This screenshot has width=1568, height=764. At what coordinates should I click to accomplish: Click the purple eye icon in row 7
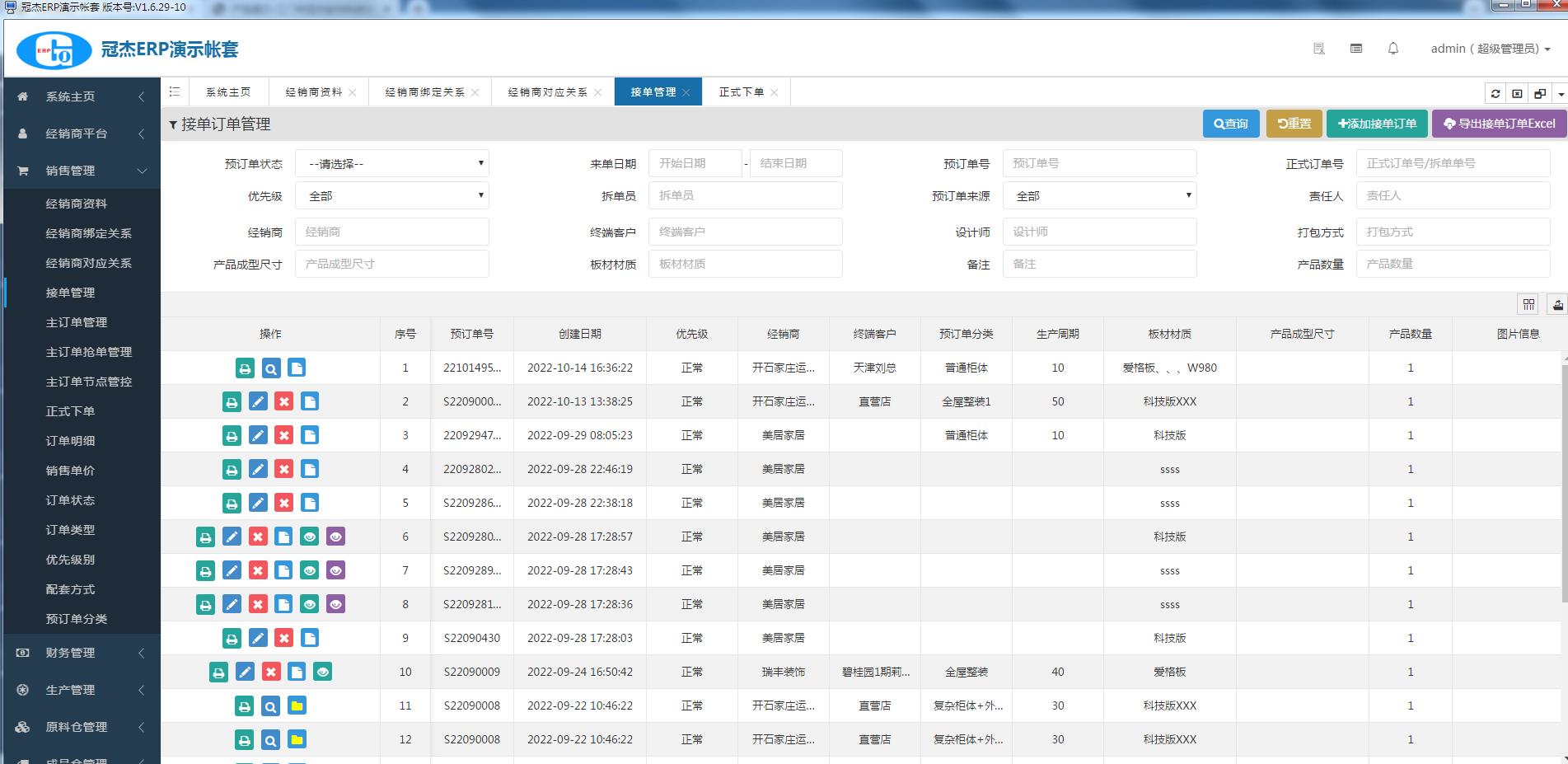coord(335,571)
